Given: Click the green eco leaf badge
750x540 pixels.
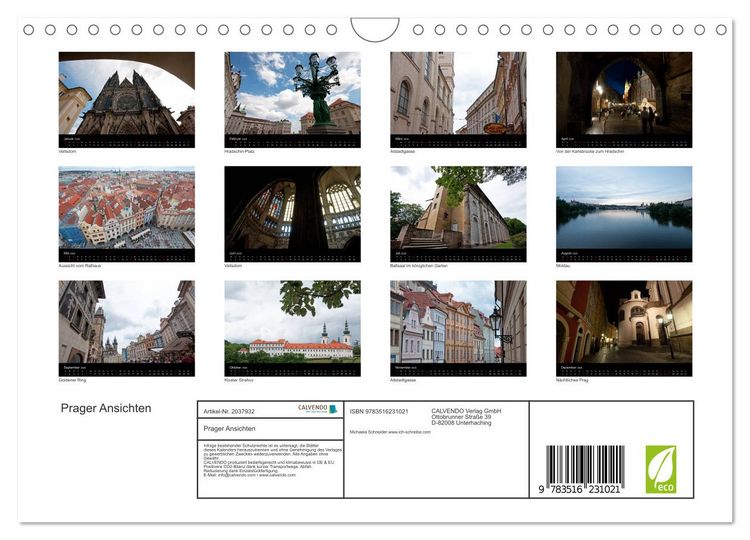Looking at the screenshot, I should 661,469.
